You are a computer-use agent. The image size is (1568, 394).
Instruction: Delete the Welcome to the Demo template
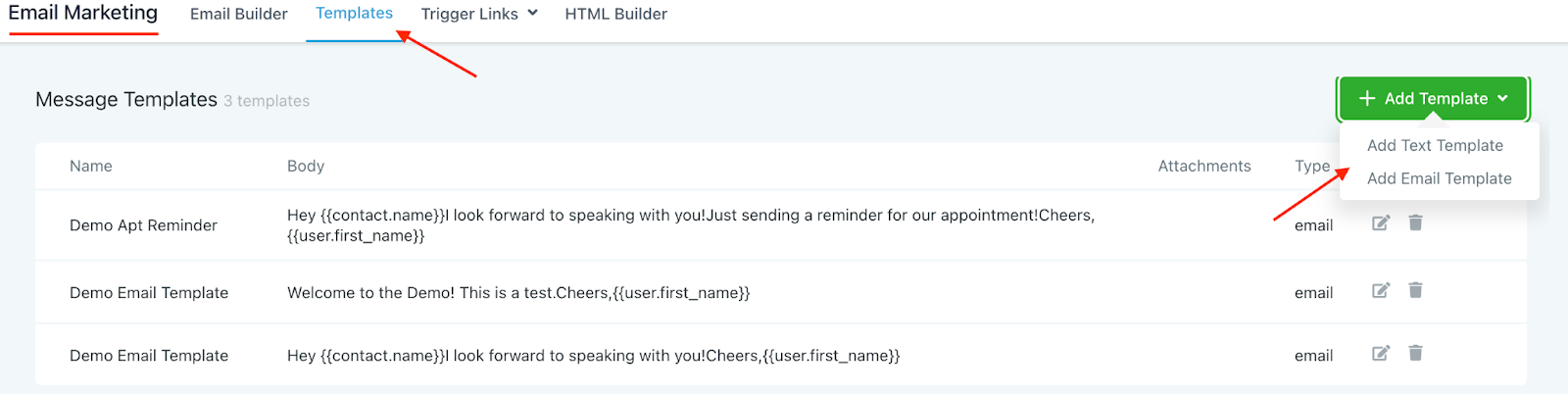point(1415,290)
